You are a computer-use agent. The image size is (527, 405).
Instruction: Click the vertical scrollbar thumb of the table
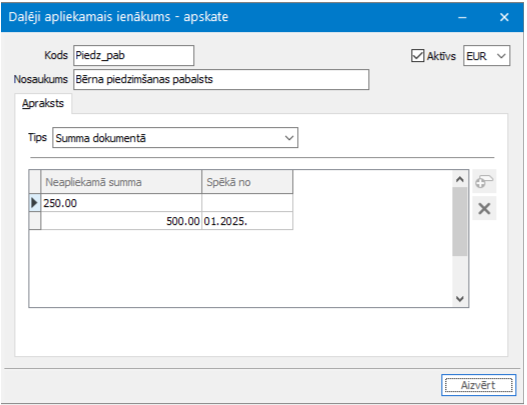click(x=460, y=222)
